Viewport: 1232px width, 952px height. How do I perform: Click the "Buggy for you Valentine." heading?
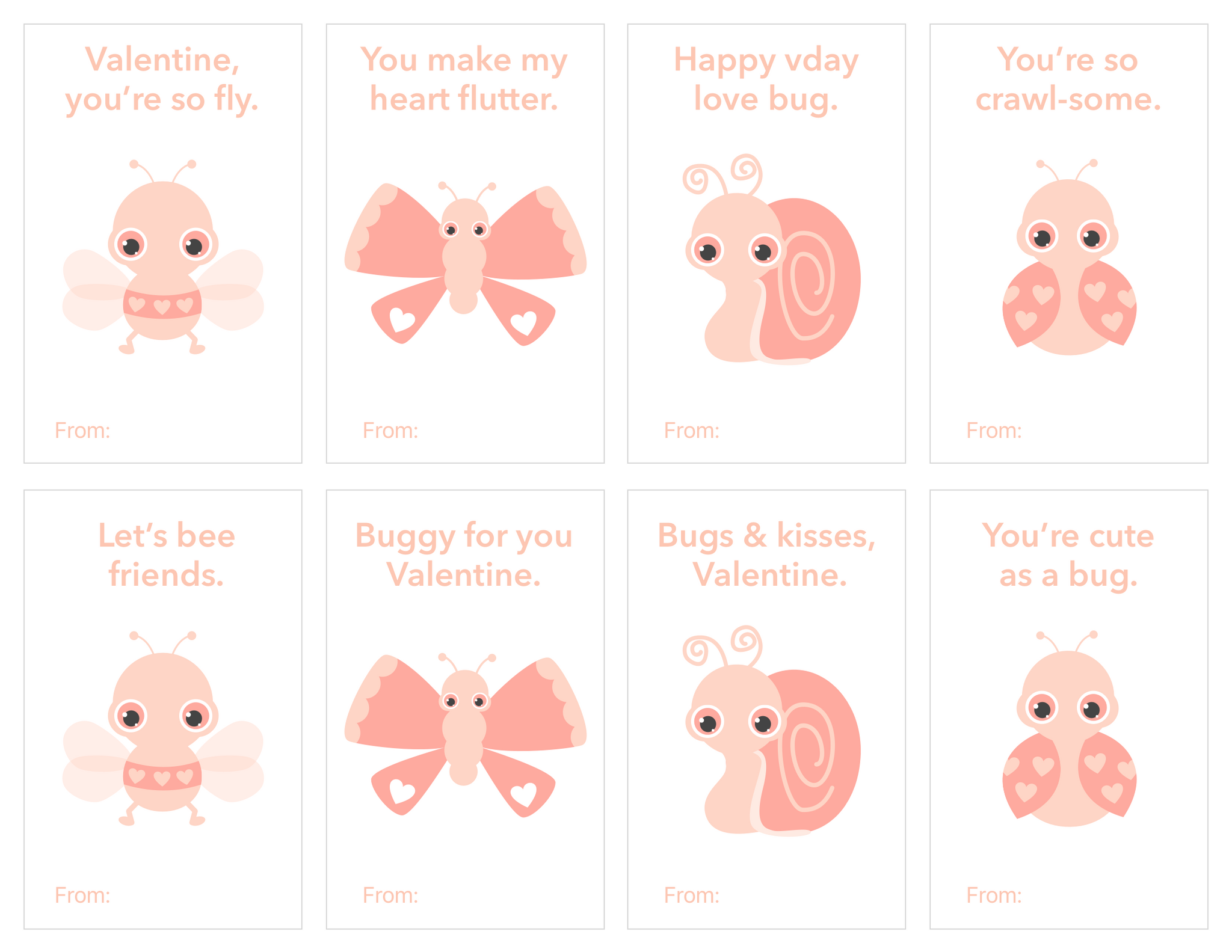click(464, 554)
